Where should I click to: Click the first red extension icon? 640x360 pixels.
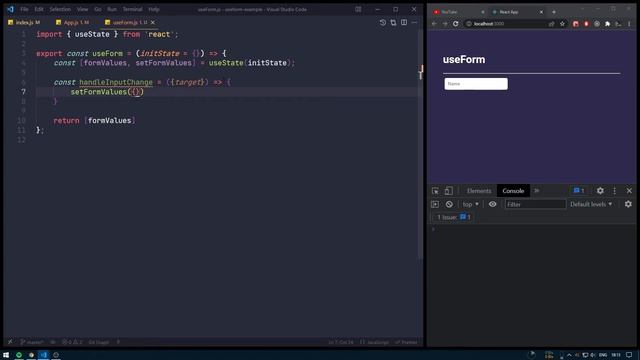(576, 24)
